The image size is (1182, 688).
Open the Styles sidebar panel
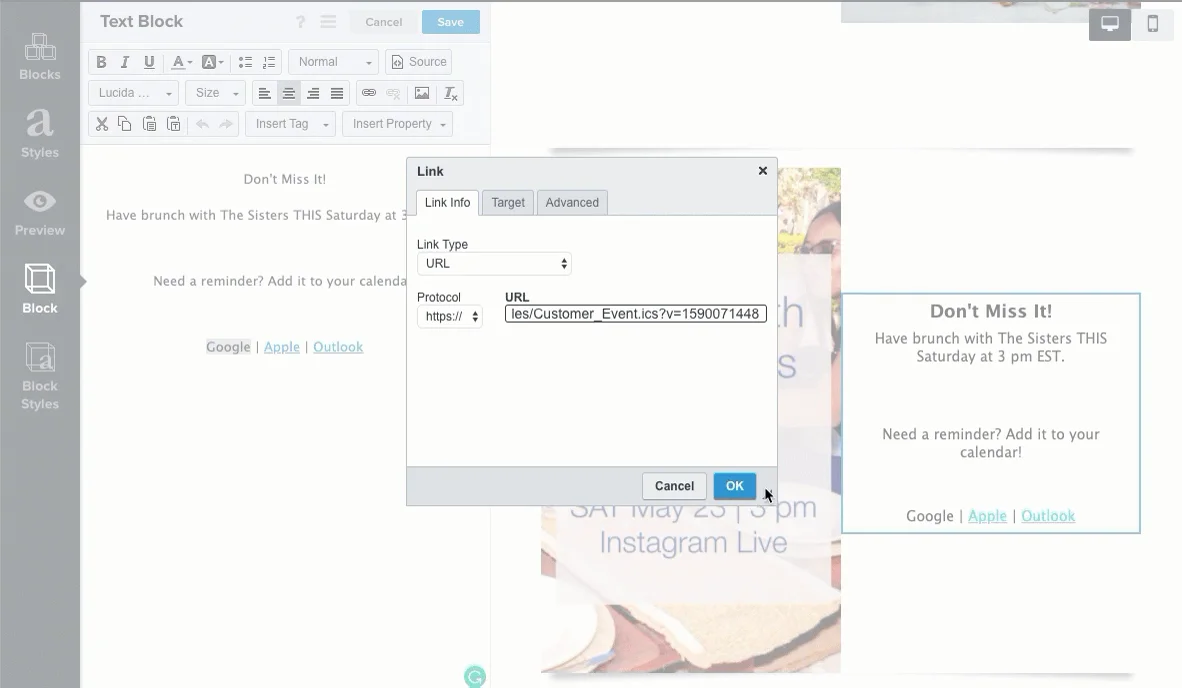tap(40, 134)
